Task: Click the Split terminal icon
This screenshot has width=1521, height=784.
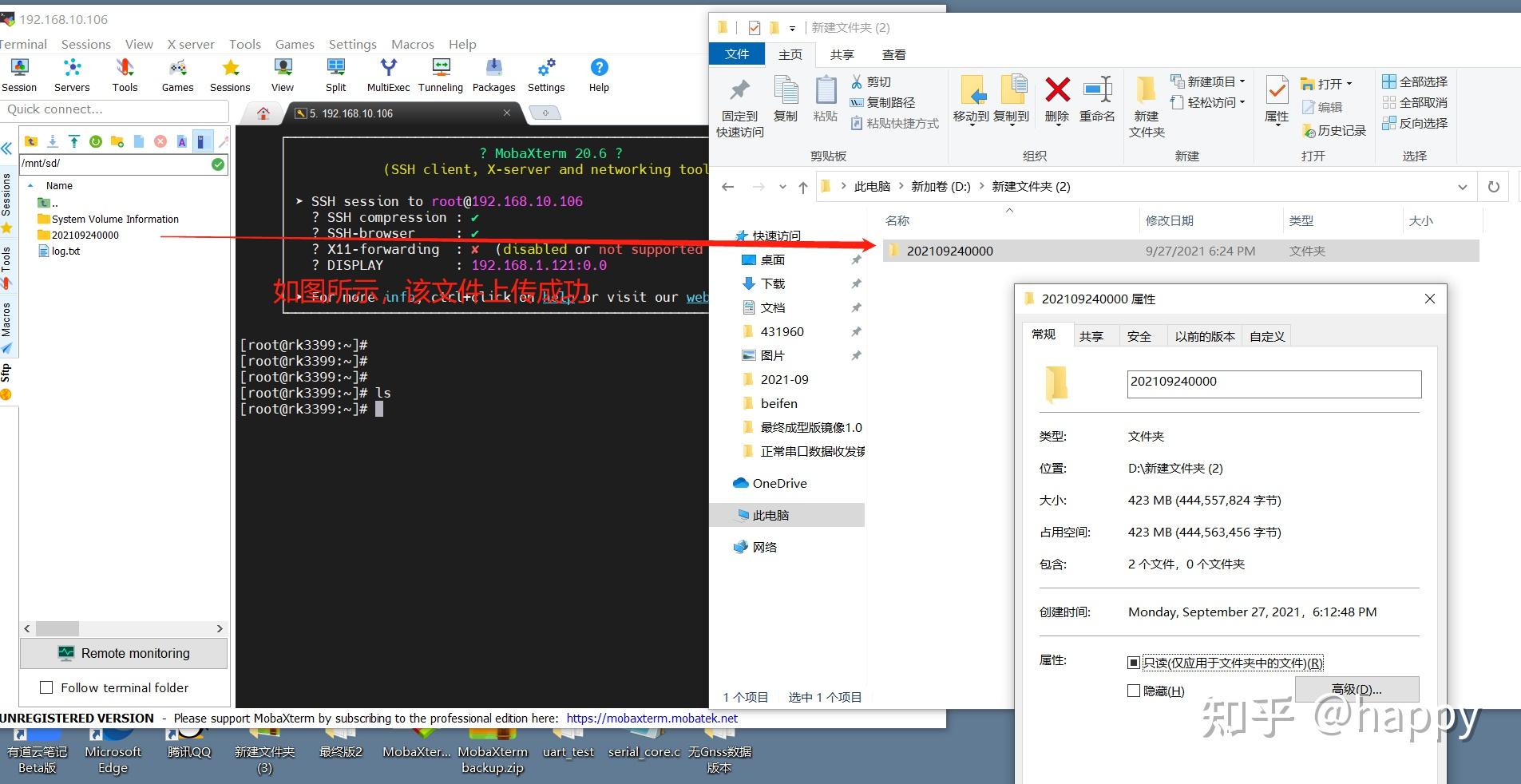Action: click(335, 75)
